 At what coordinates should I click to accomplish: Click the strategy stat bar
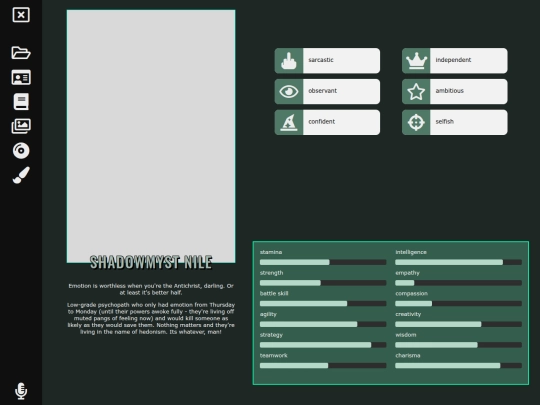(323, 345)
